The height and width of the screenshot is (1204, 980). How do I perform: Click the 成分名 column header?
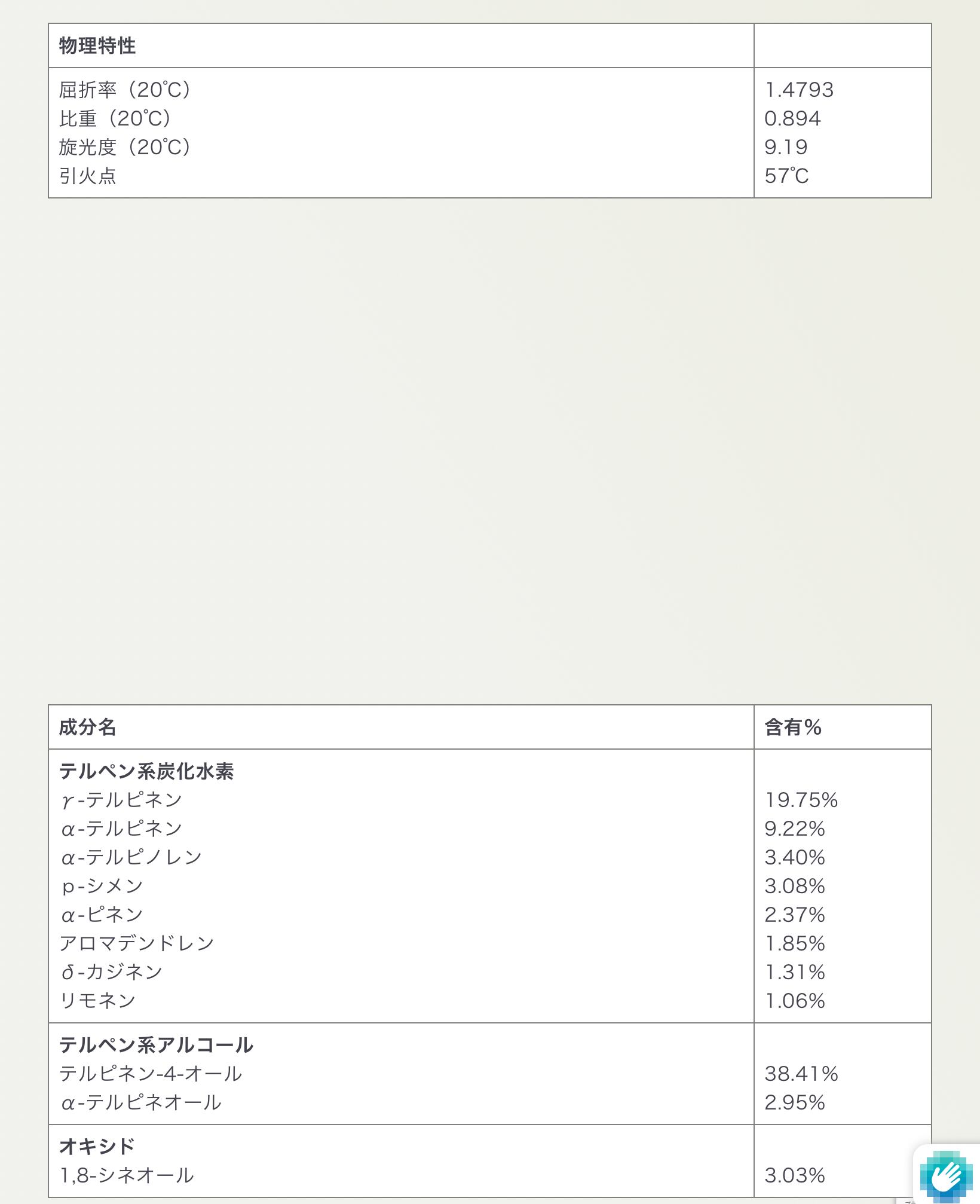point(87,727)
